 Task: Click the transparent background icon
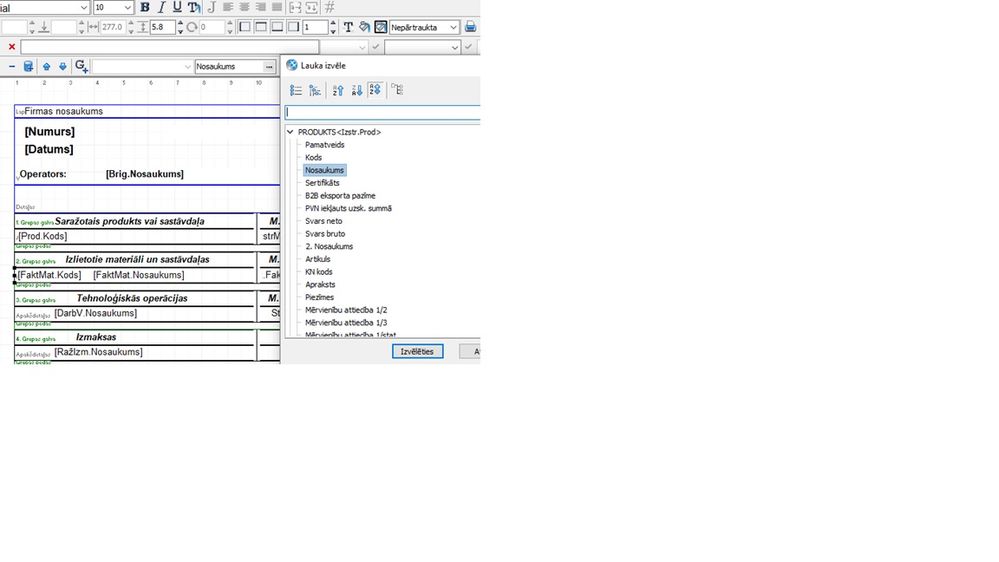[x=380, y=27]
